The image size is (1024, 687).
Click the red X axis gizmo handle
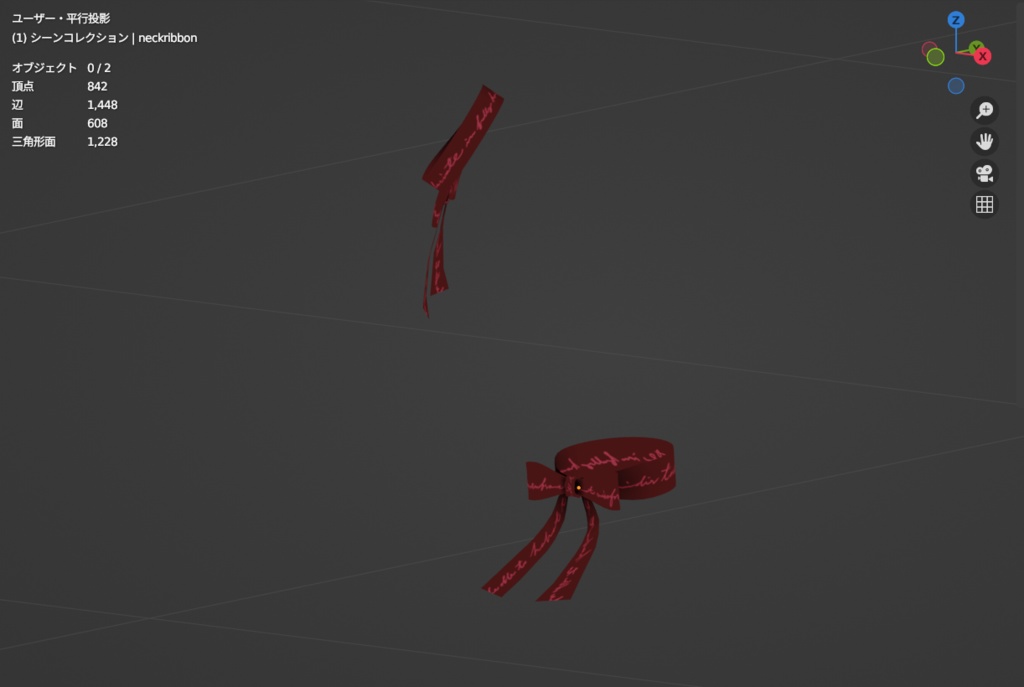982,56
